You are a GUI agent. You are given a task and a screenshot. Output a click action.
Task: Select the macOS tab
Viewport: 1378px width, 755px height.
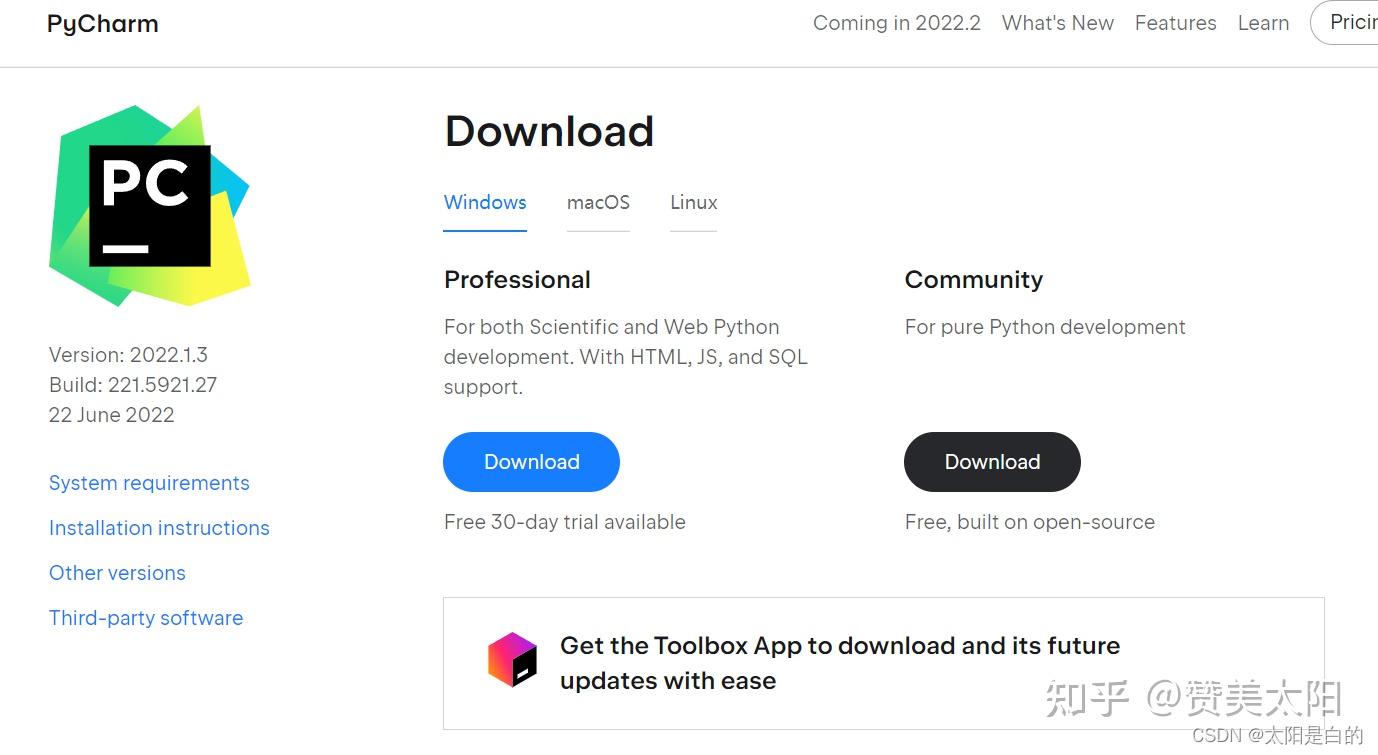tap(598, 203)
